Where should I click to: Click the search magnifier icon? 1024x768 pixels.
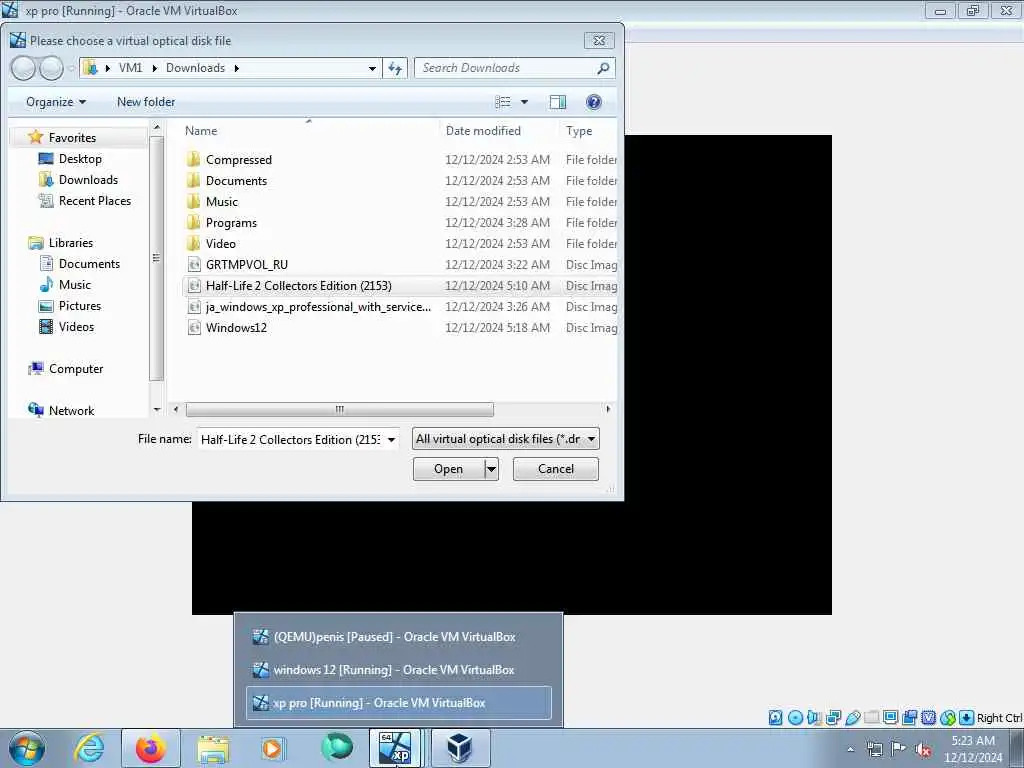(x=603, y=68)
